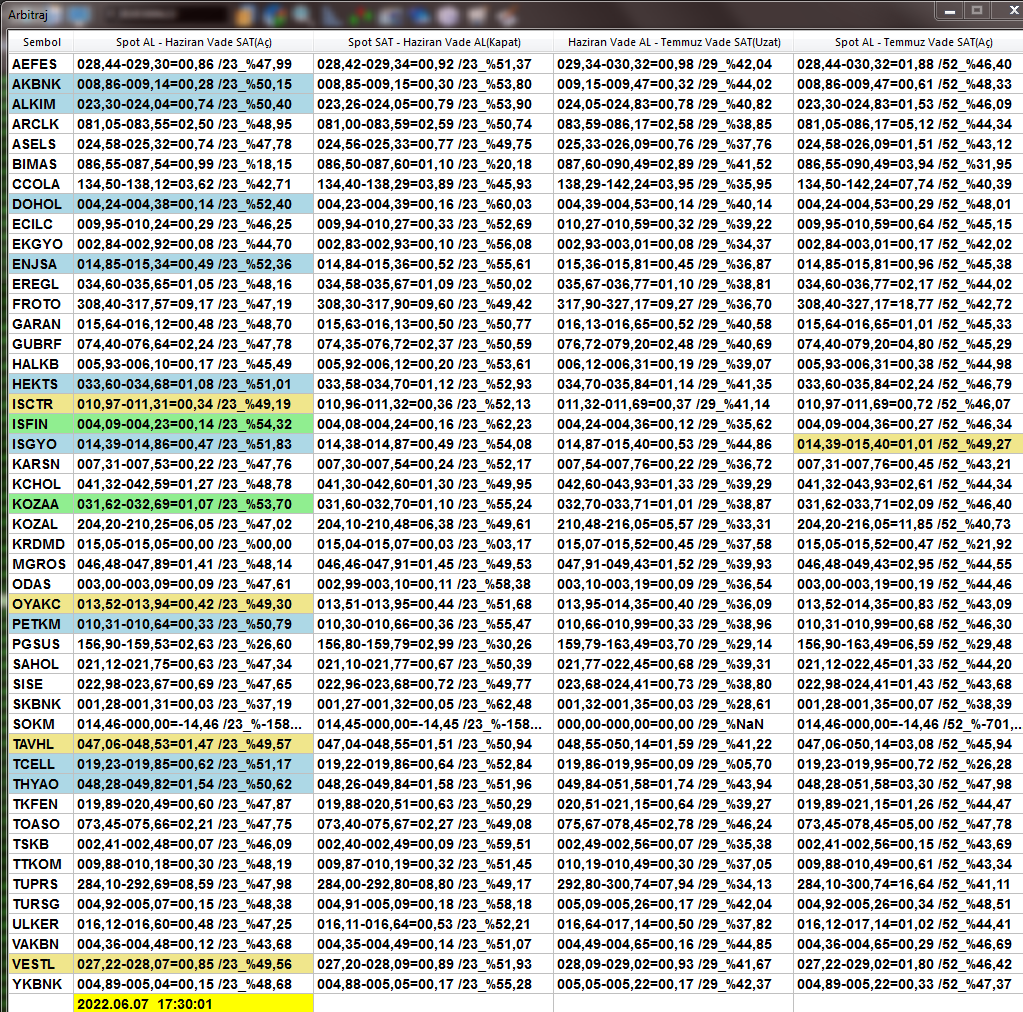Image resolution: width=1023 pixels, height=1012 pixels.
Task: Click TOASO cell 075,67-078,45=02,78
Action: coord(674,824)
